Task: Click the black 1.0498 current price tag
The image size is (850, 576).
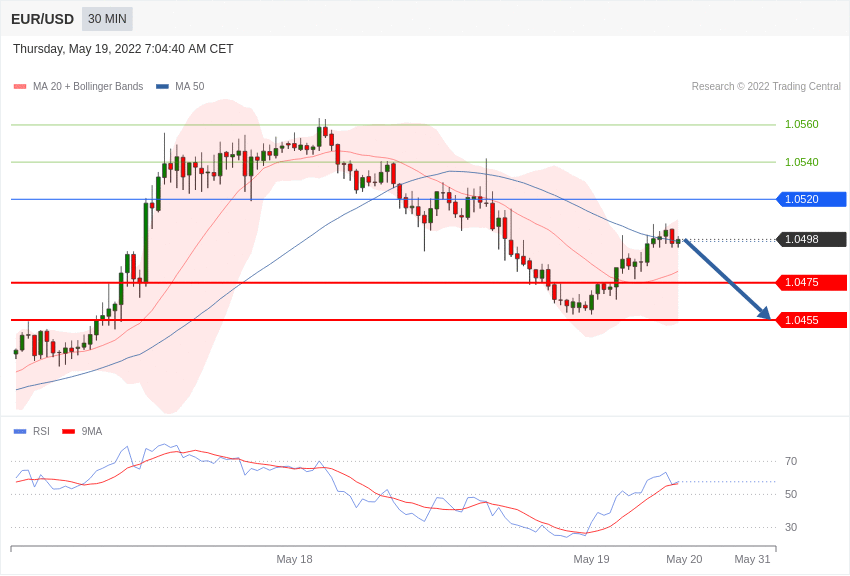Action: tap(812, 240)
